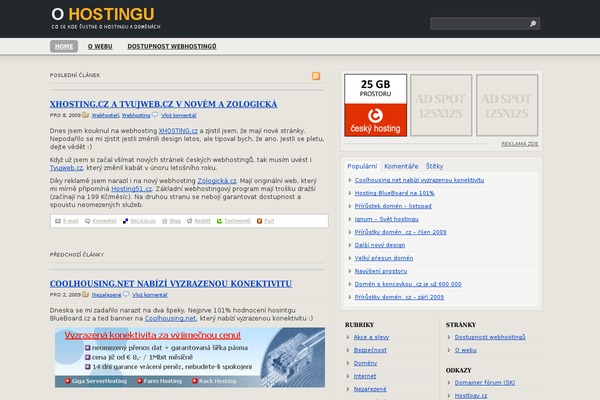Open popular post Hosting BlueBoard na 101%

[394, 193]
